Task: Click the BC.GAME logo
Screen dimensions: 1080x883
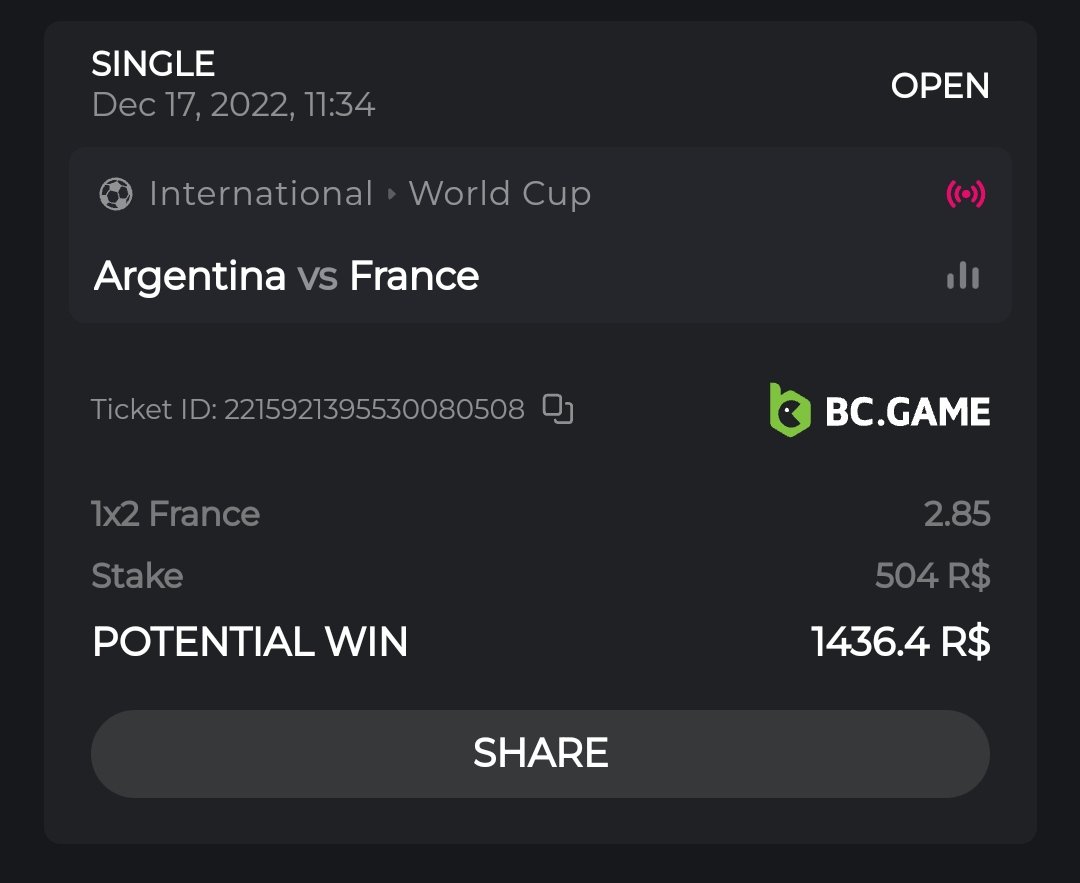Action: (x=879, y=410)
